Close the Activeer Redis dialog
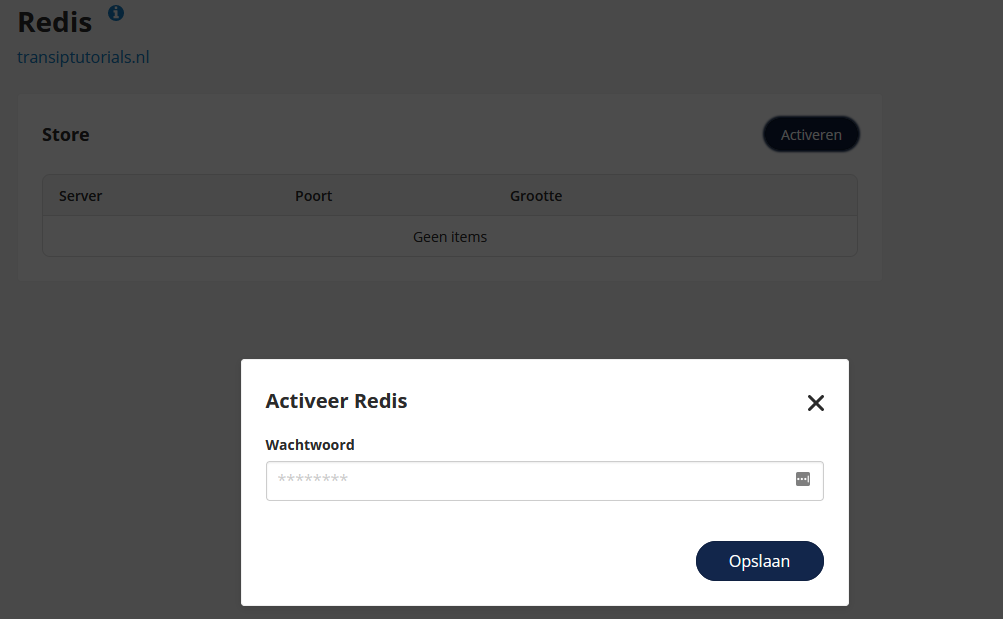 pyautogui.click(x=816, y=403)
